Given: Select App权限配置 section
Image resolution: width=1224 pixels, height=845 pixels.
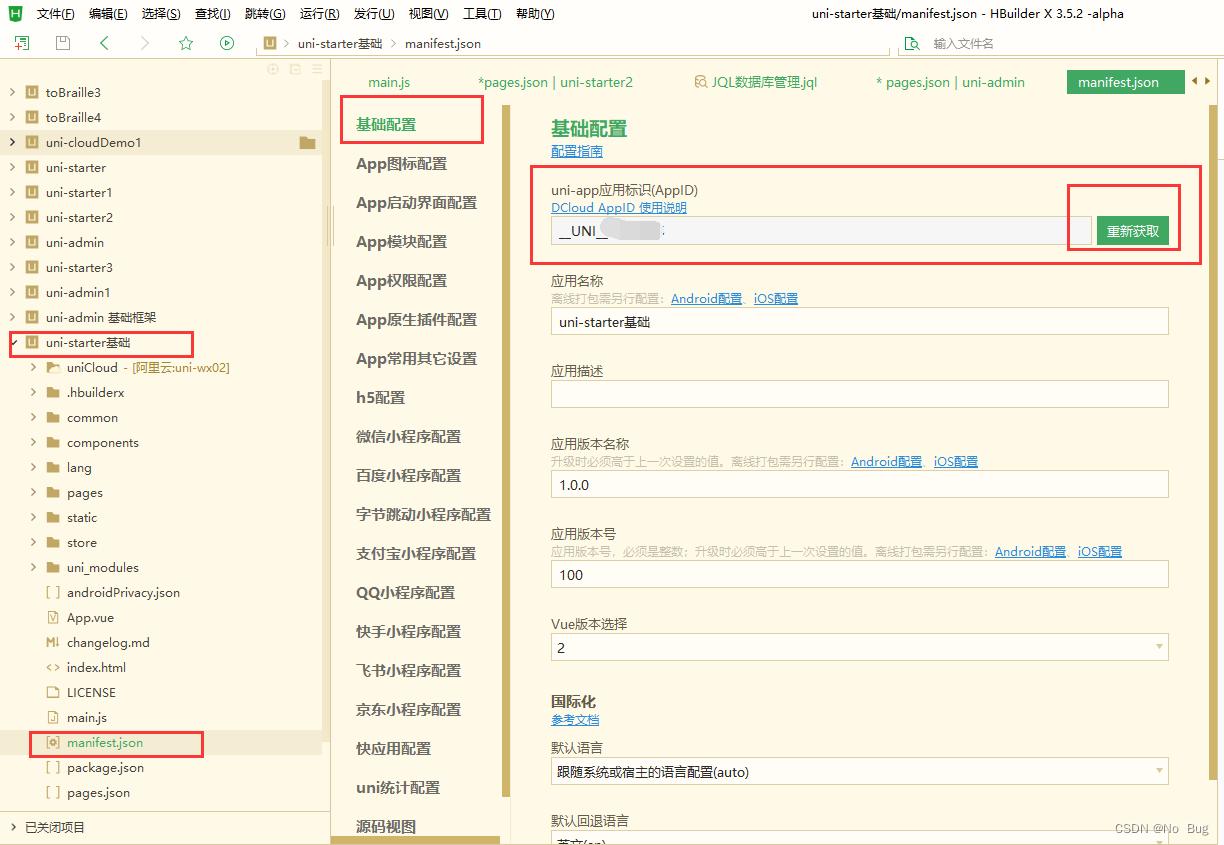Looking at the screenshot, I should (x=402, y=281).
